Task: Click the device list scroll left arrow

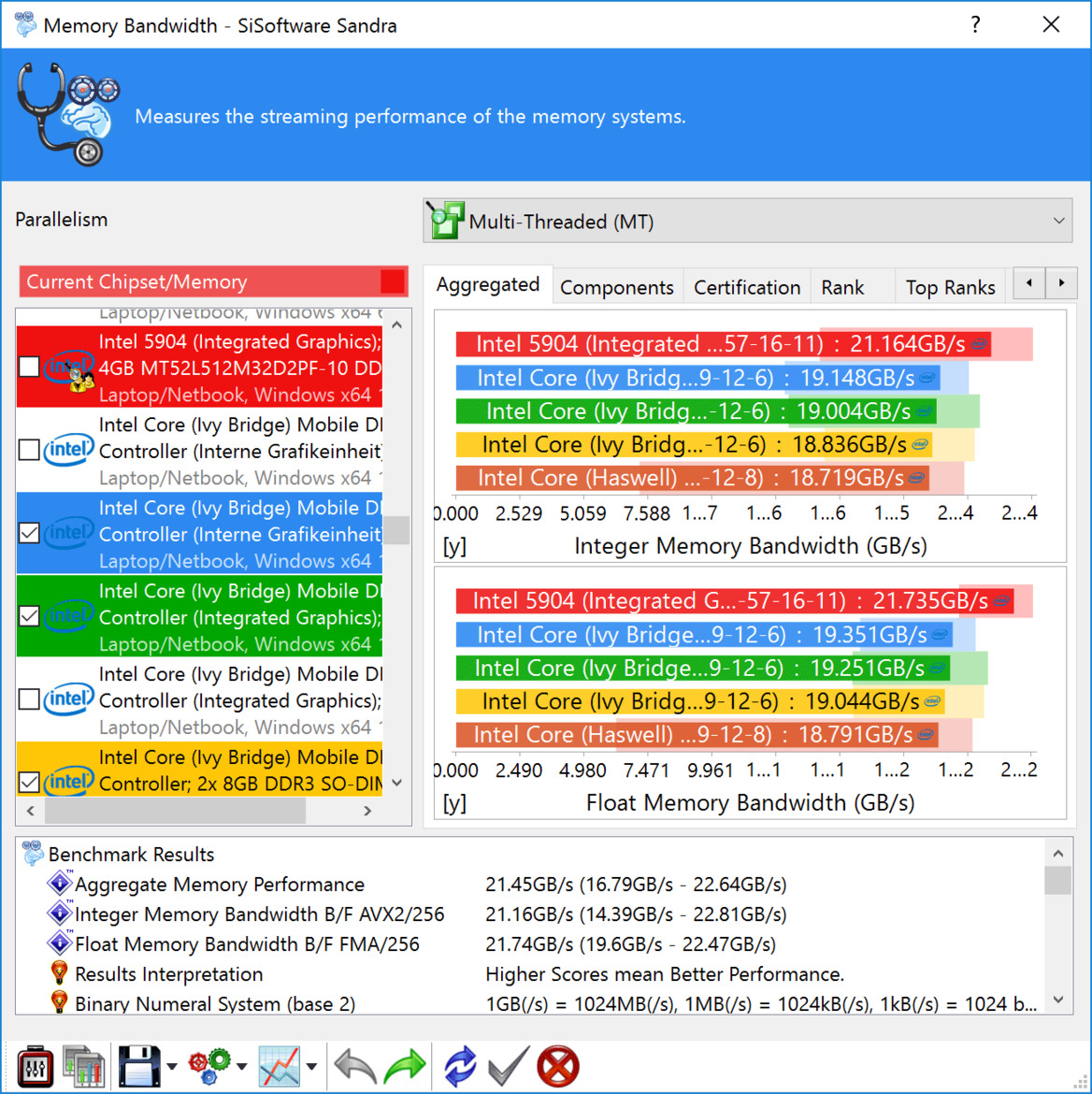Action: [30, 811]
